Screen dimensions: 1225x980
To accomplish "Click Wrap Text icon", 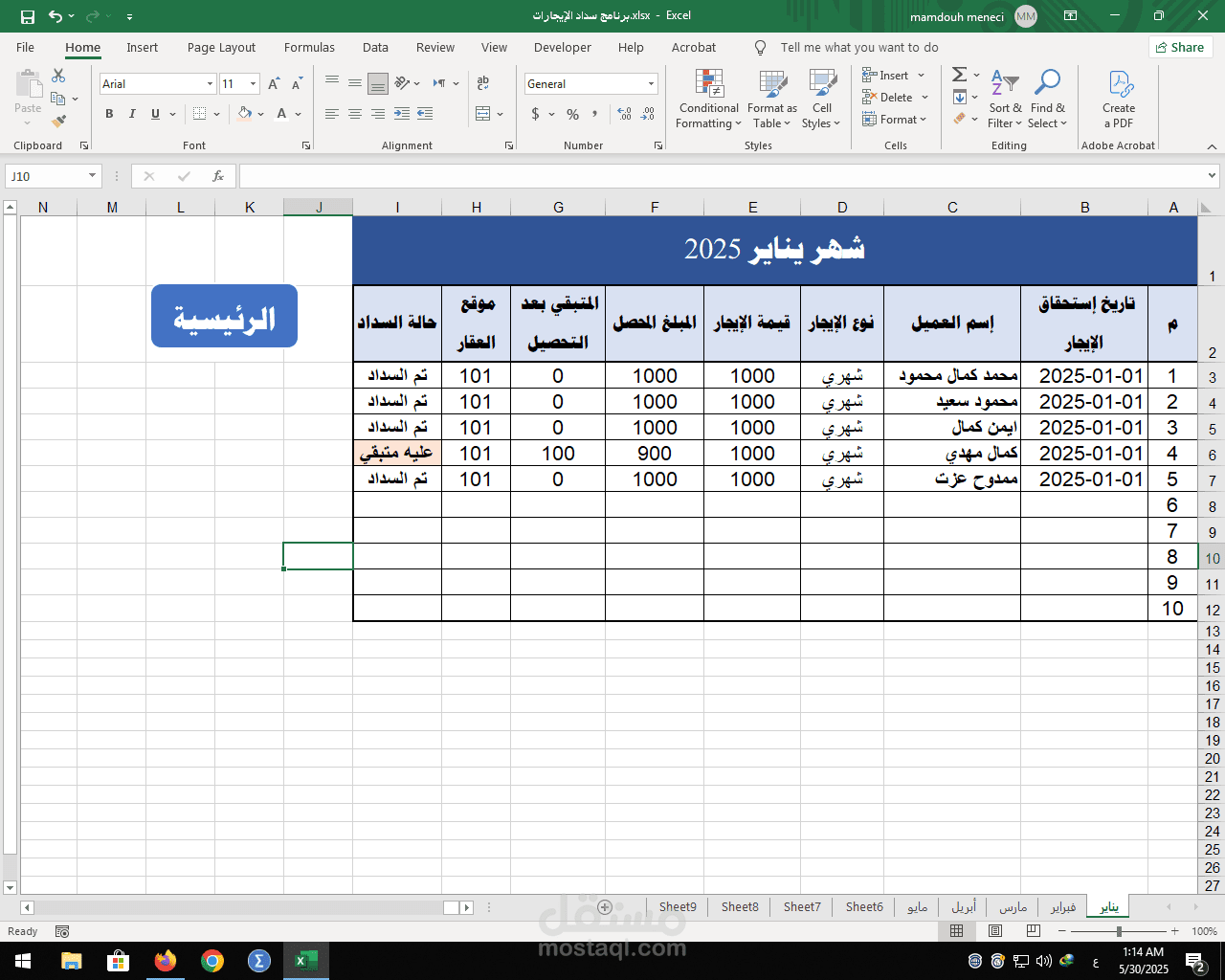I will coord(483,84).
